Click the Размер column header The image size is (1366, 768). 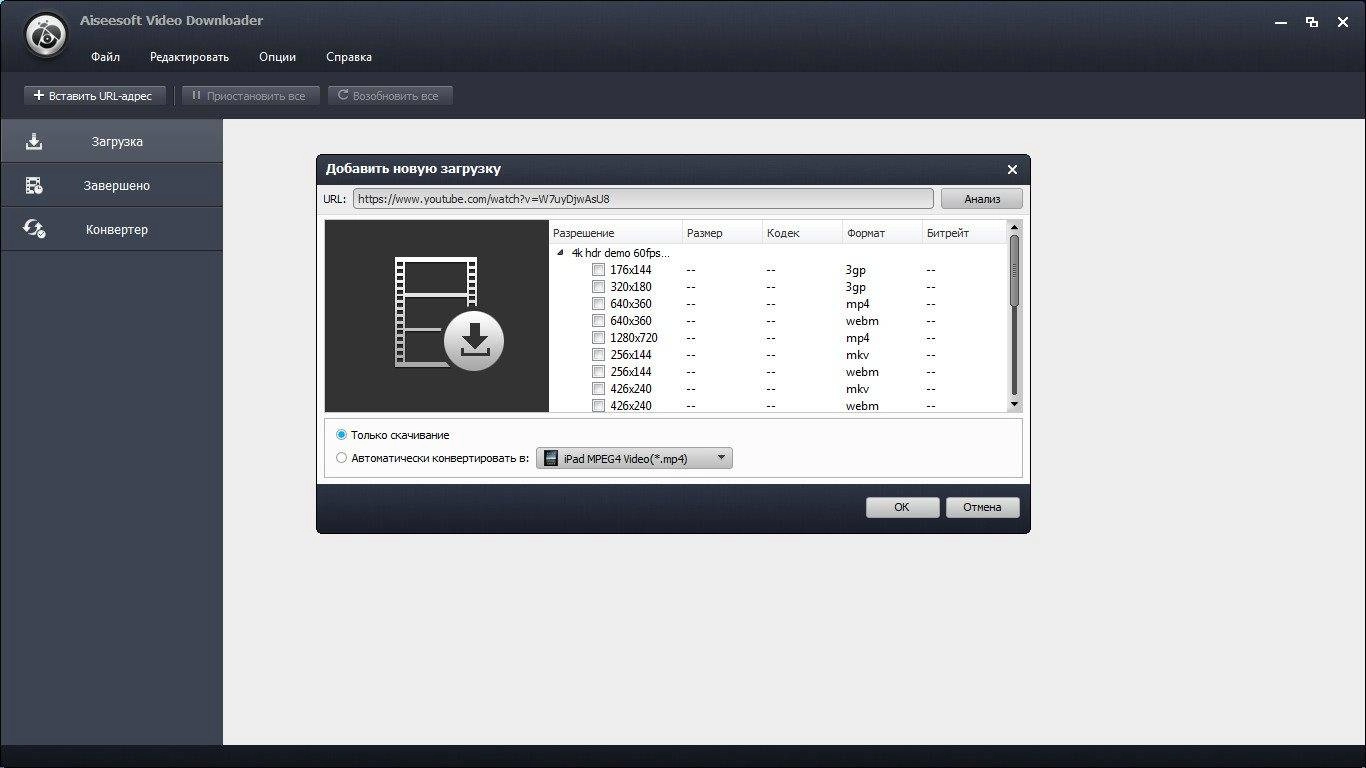coord(722,233)
